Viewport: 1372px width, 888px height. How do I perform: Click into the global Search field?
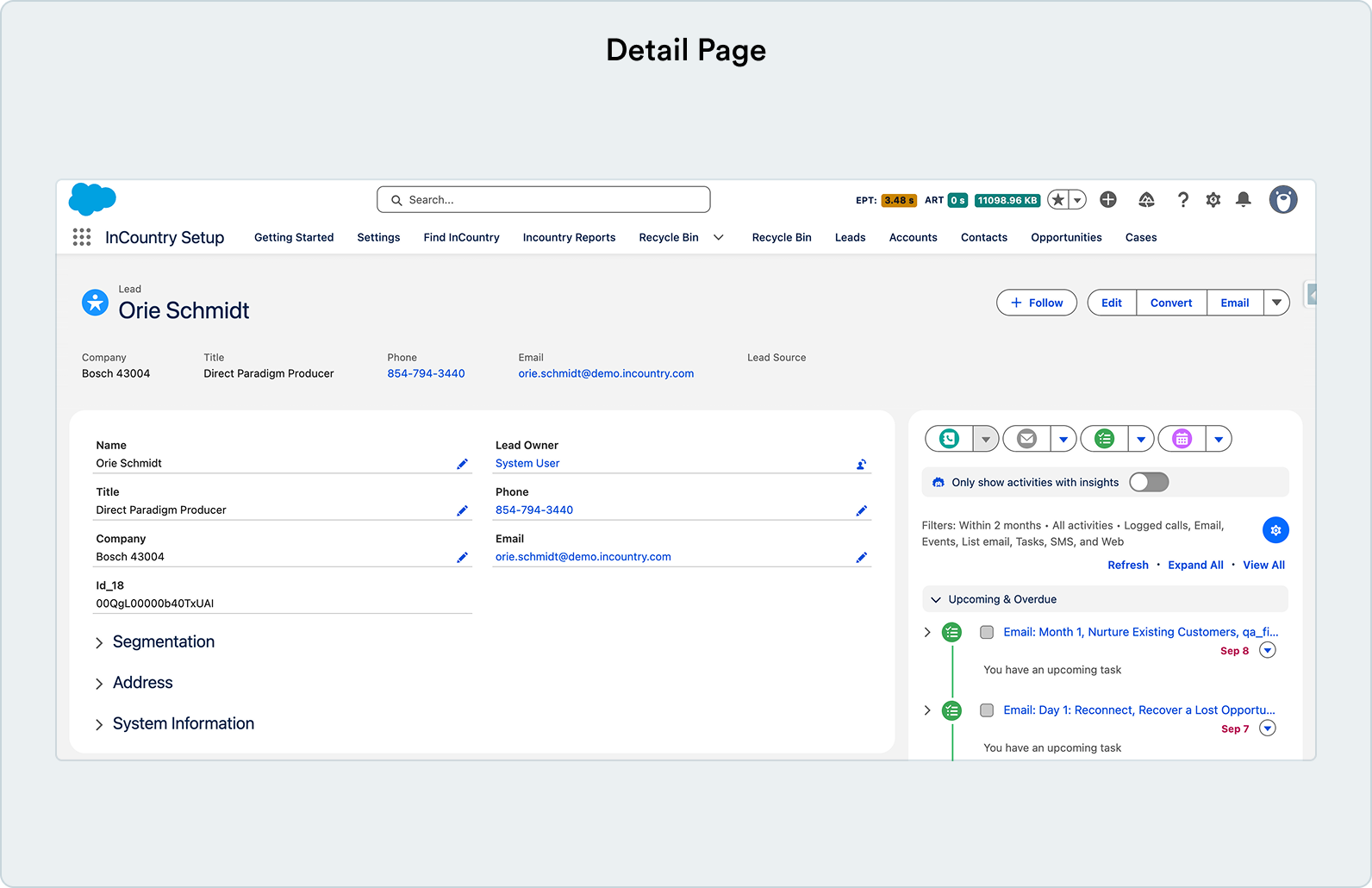tap(544, 200)
